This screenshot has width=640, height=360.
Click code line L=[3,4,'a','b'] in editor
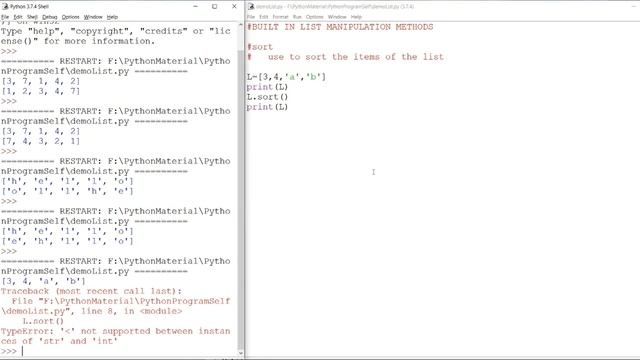pos(286,77)
